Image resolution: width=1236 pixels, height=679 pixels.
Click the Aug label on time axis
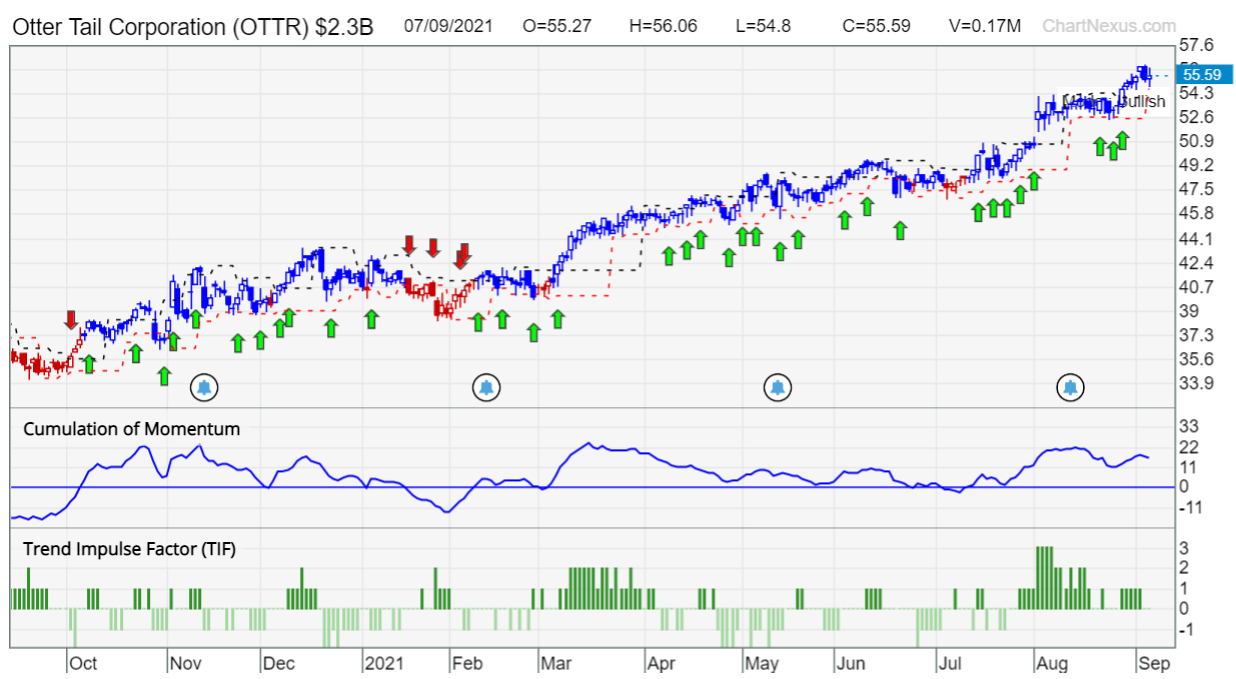click(x=1051, y=662)
